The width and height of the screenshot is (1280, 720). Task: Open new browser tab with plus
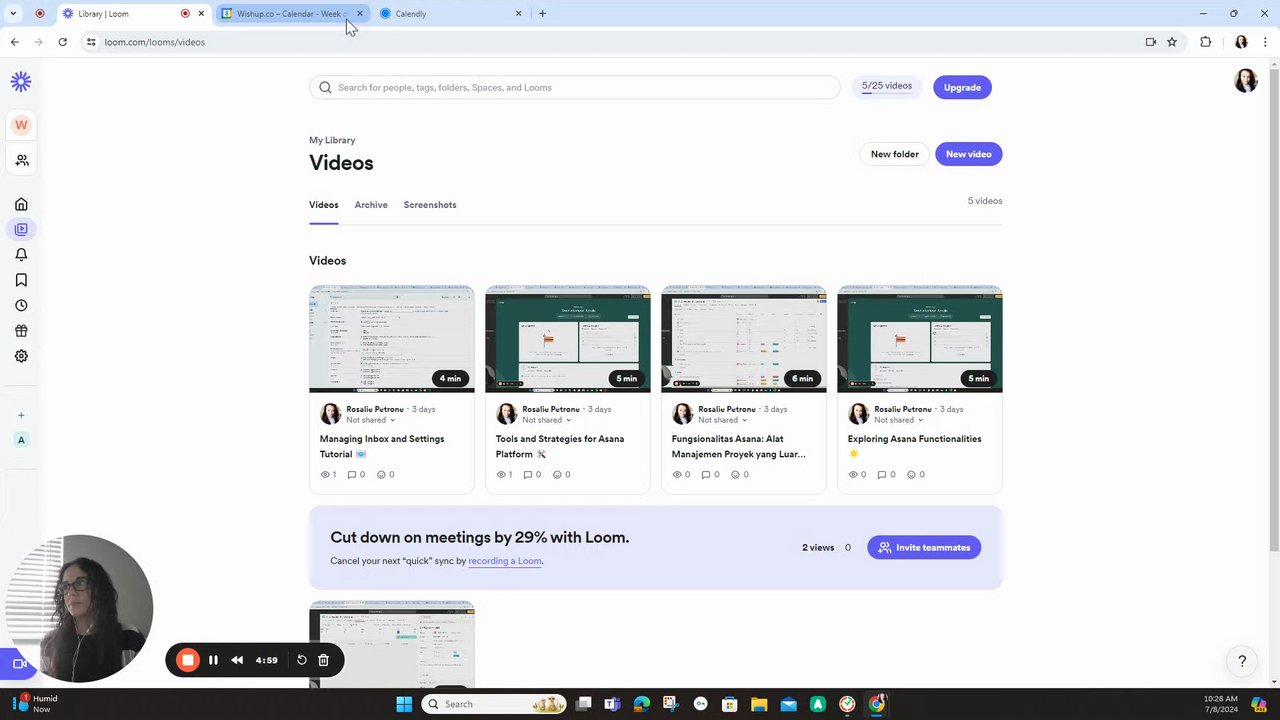542,14
